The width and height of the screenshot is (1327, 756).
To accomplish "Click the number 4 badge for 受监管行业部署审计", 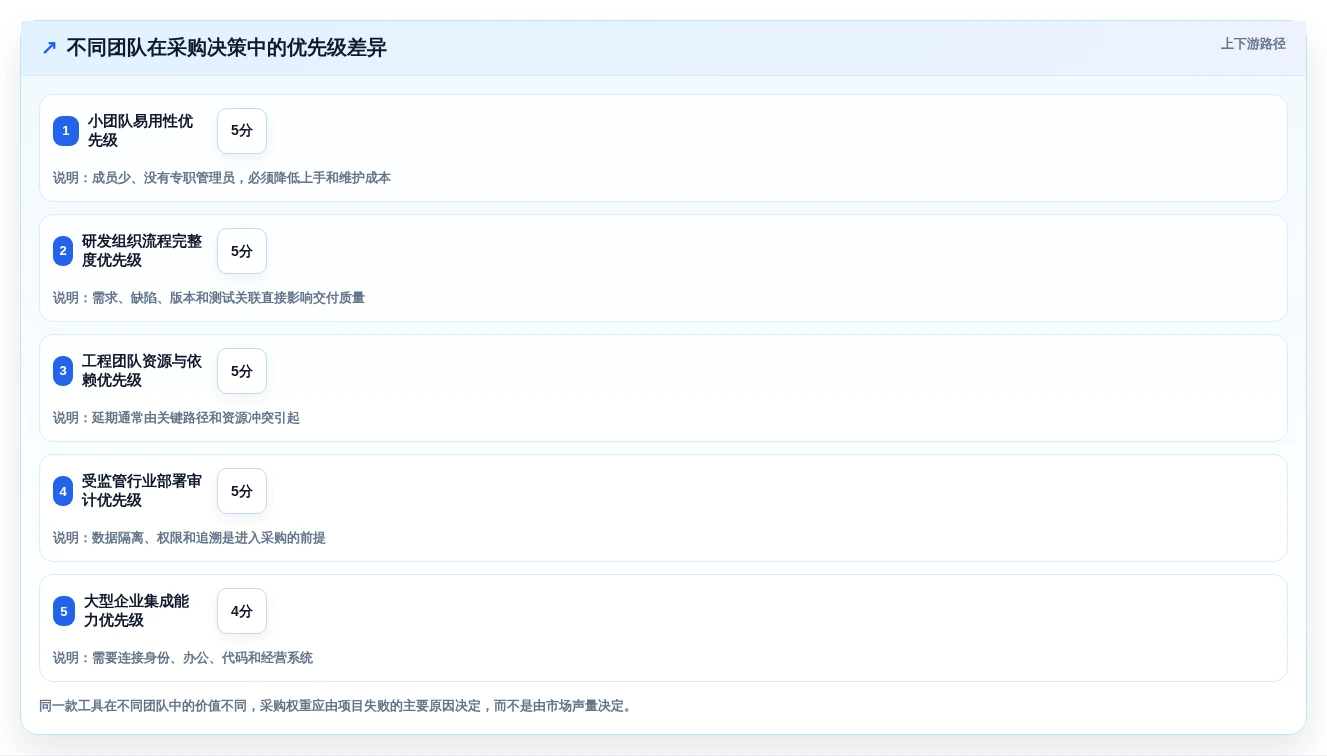I will [63, 491].
